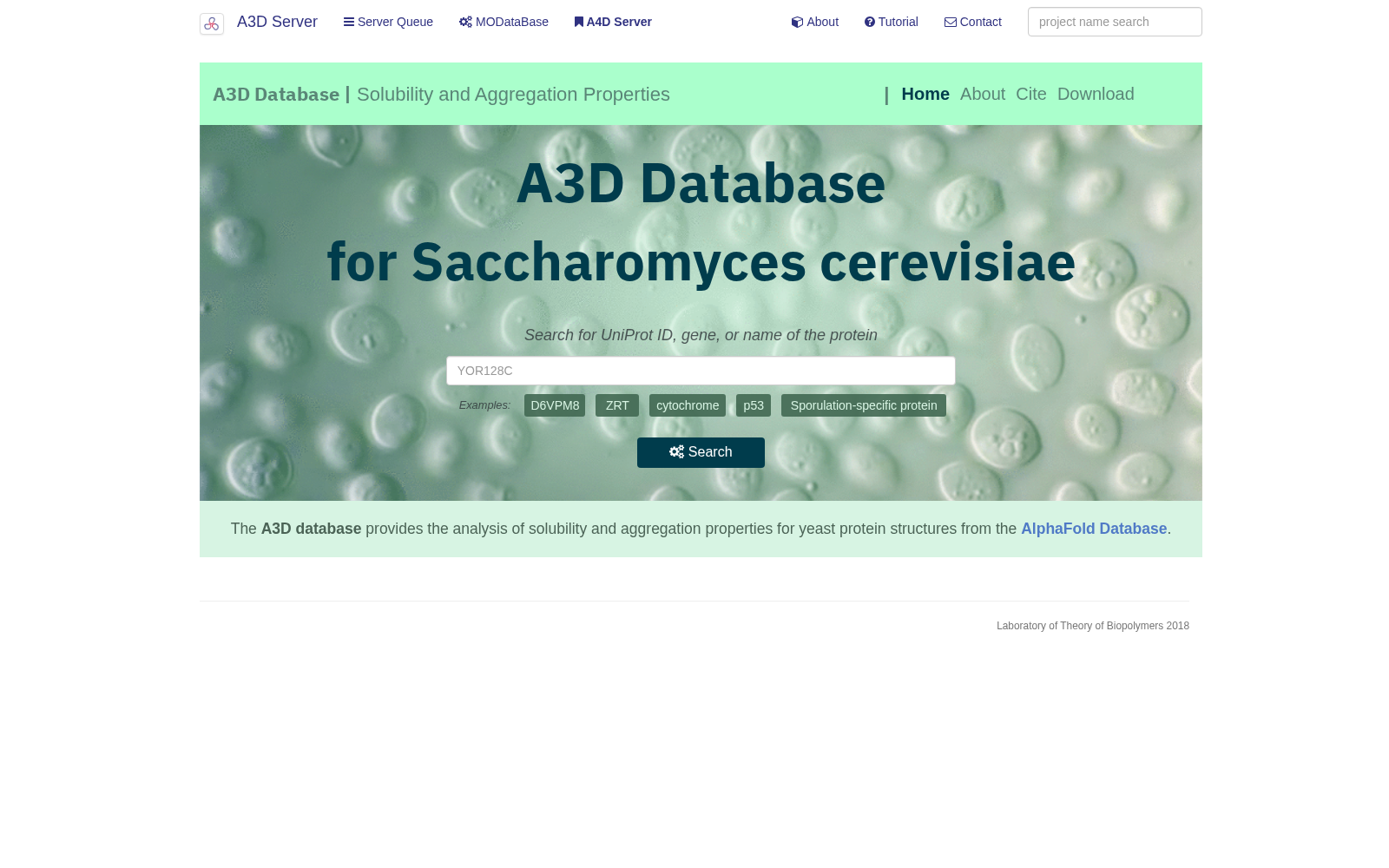This screenshot has height=868, width=1389.
Task: Choose the D6VPM8 example
Action: (555, 405)
